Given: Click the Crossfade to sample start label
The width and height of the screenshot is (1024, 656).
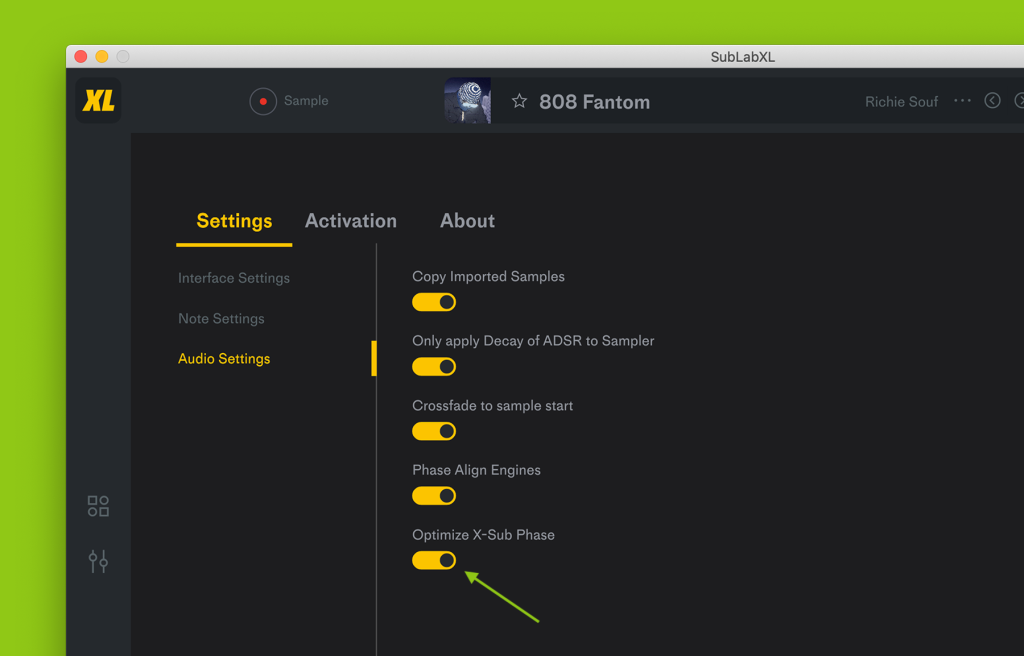Looking at the screenshot, I should coord(492,406).
